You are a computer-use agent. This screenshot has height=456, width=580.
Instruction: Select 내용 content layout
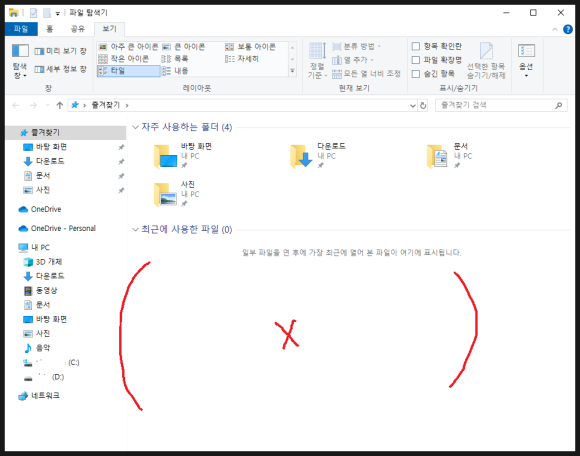[175, 71]
